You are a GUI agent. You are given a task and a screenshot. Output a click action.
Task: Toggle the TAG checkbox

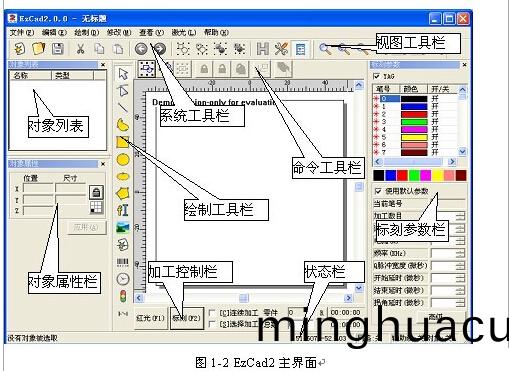pos(377,76)
